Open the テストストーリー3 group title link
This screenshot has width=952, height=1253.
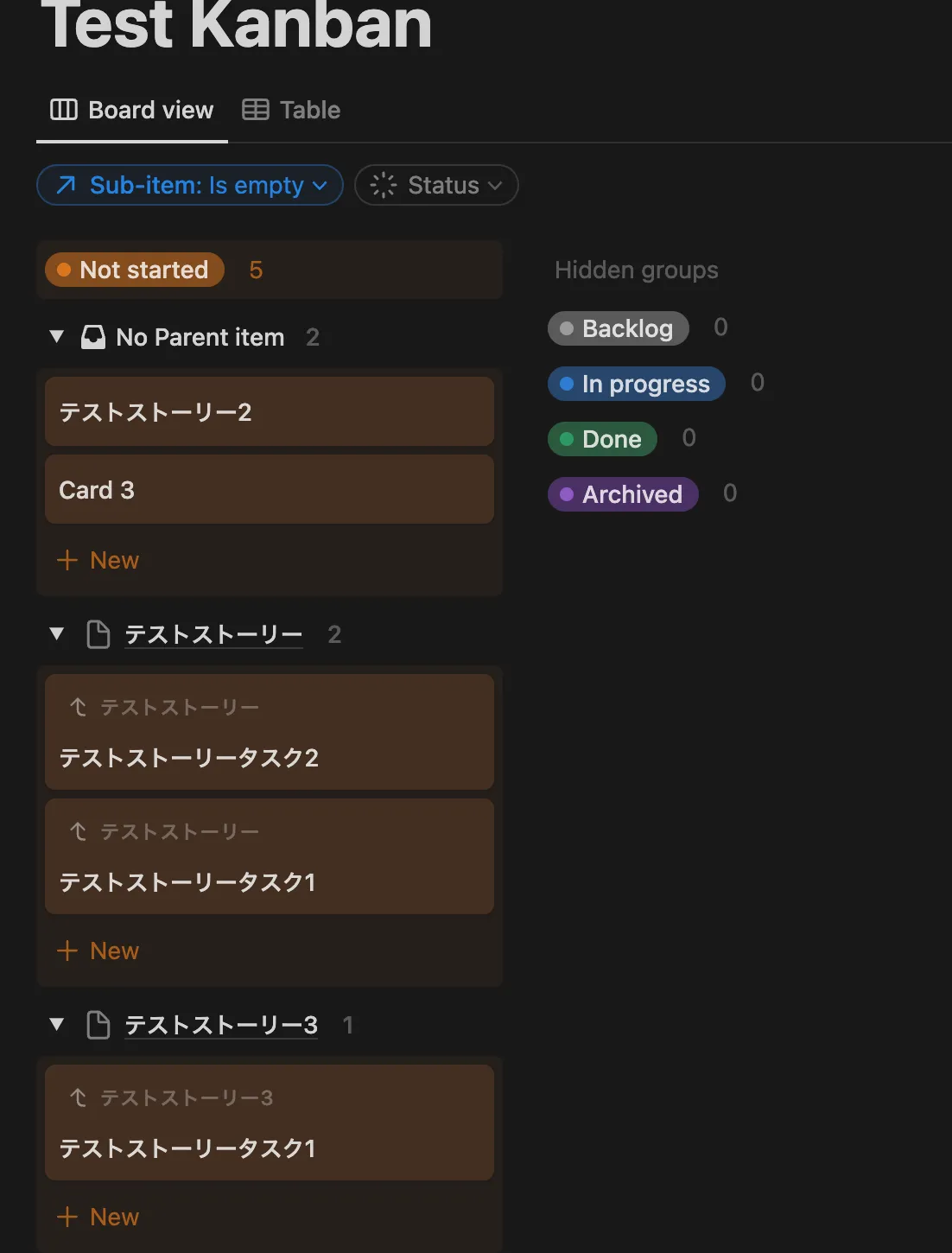tap(221, 1025)
